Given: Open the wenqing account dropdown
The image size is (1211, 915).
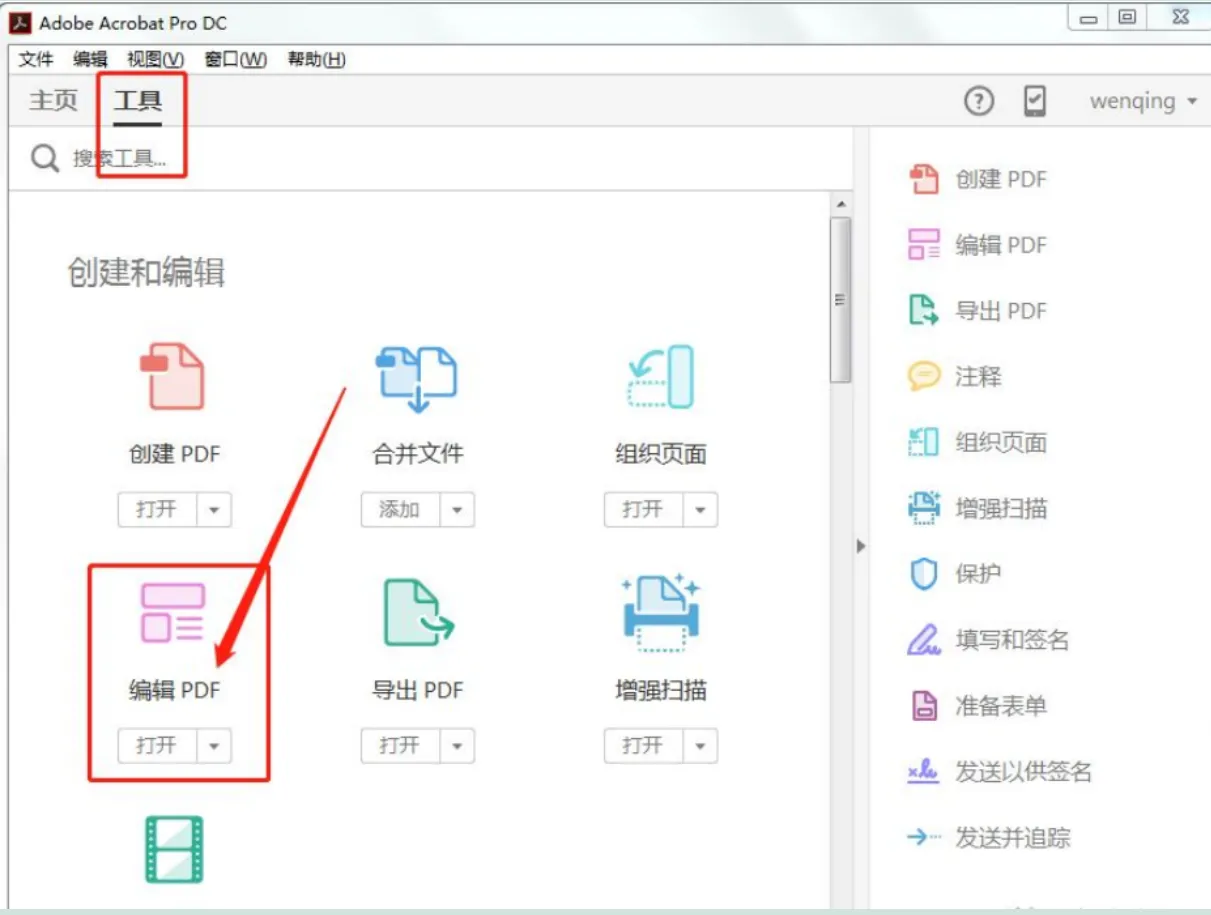Looking at the screenshot, I should click(x=1143, y=101).
